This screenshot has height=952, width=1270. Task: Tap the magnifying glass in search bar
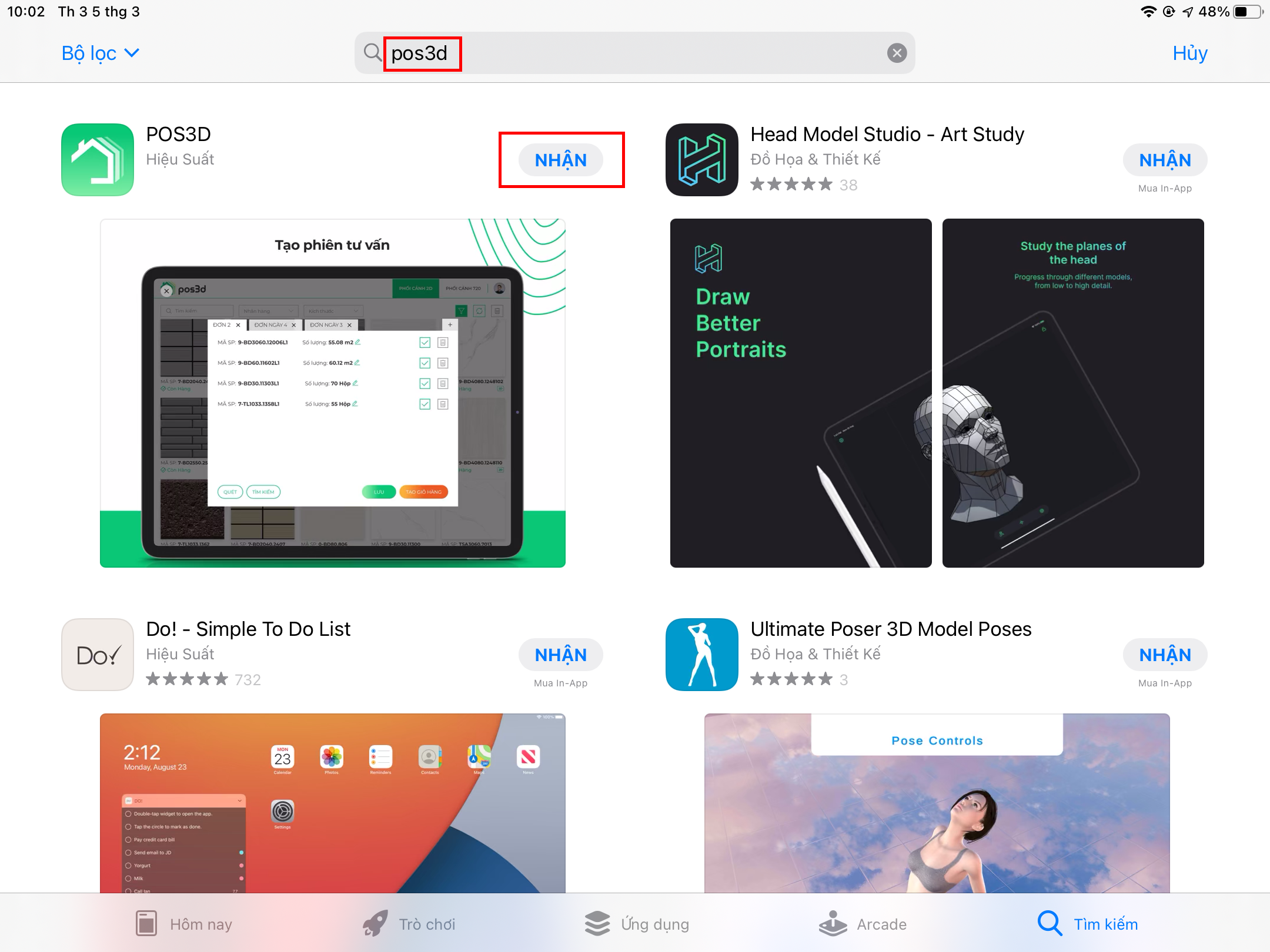[x=372, y=53]
